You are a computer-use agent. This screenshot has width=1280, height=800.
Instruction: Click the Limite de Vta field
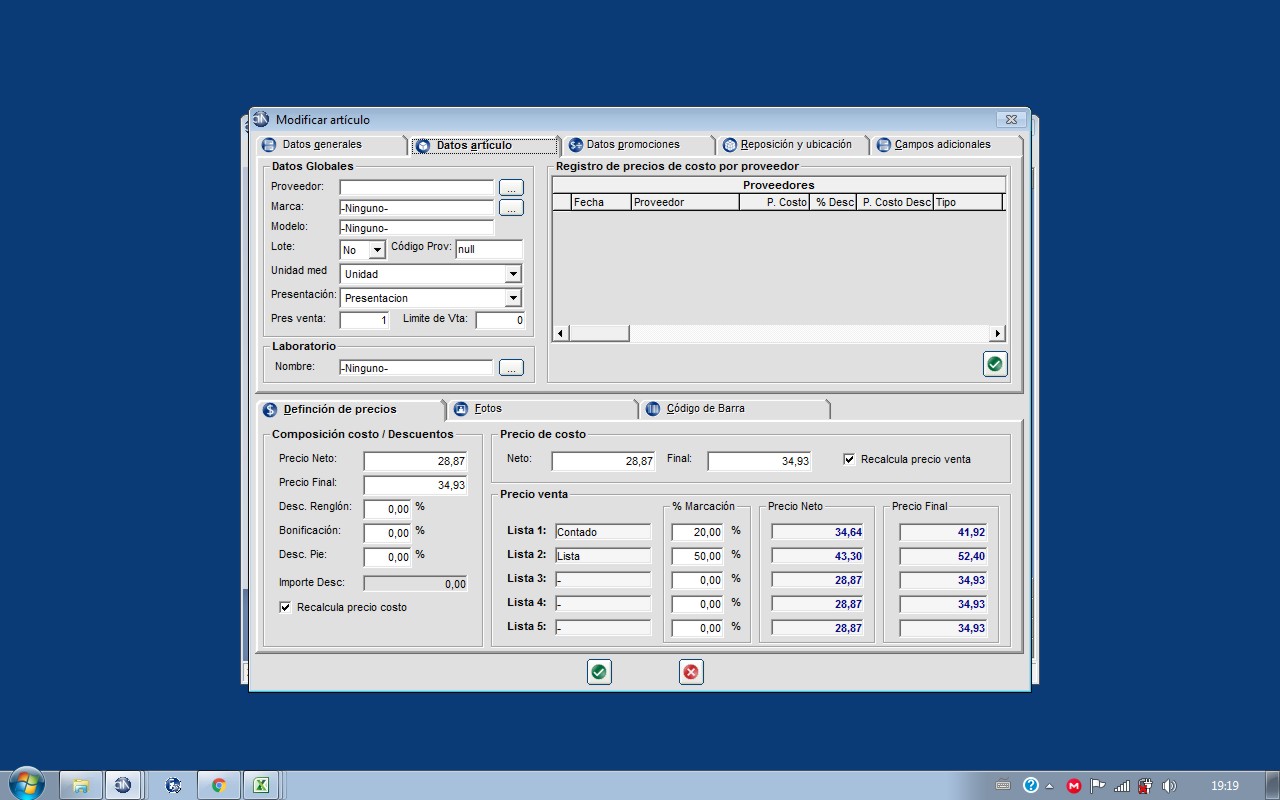500,321
